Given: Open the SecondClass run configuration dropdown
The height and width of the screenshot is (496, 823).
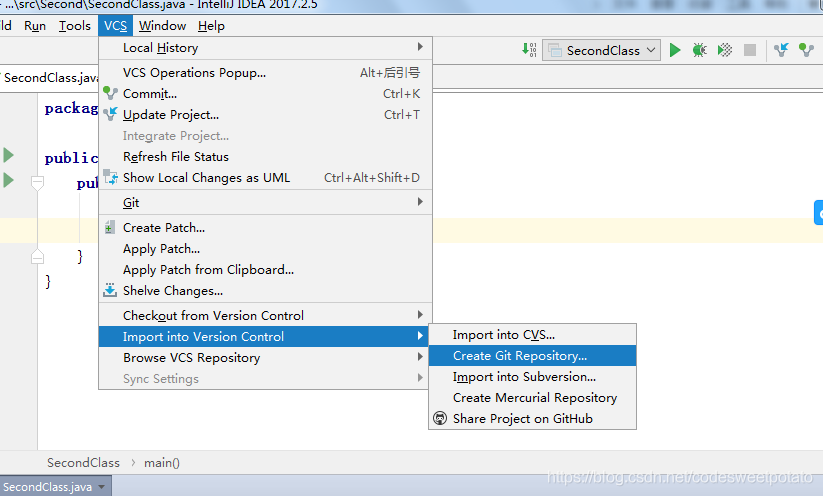Looking at the screenshot, I should (601, 50).
